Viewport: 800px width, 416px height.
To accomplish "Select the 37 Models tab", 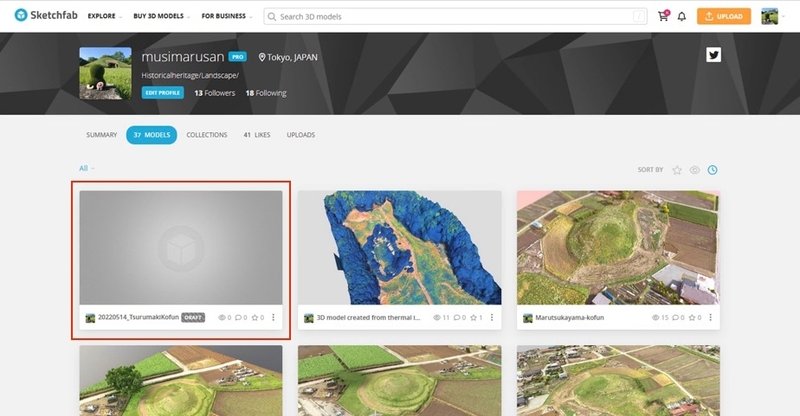I will tap(152, 135).
